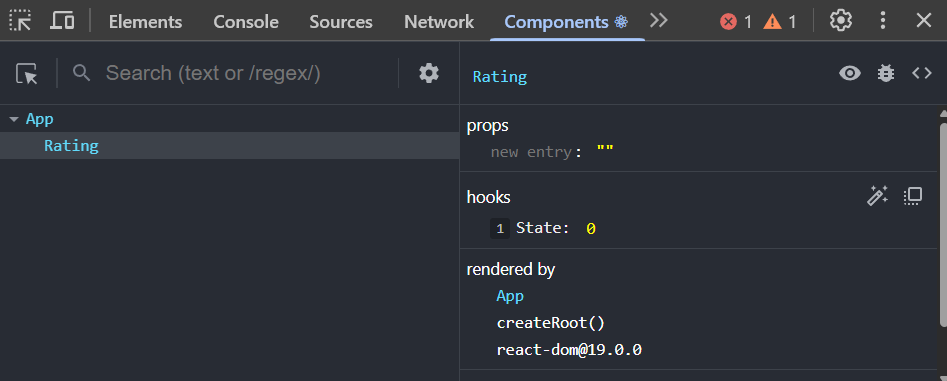Select the Components tab
Image resolution: width=947 pixels, height=381 pixels.
(x=567, y=22)
